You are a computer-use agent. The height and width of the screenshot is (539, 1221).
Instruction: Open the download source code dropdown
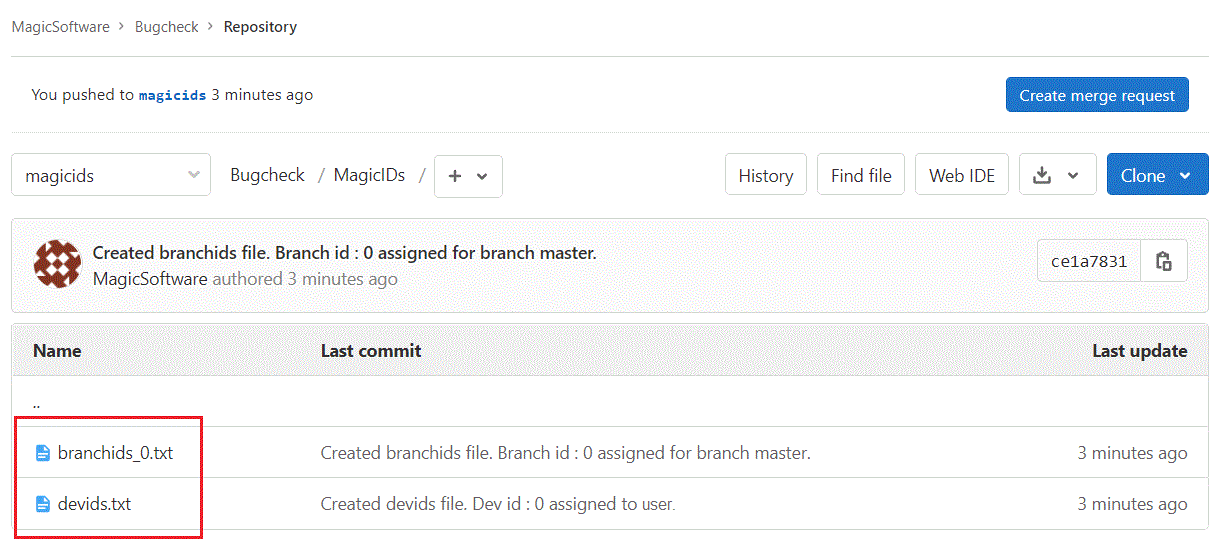(x=1058, y=175)
